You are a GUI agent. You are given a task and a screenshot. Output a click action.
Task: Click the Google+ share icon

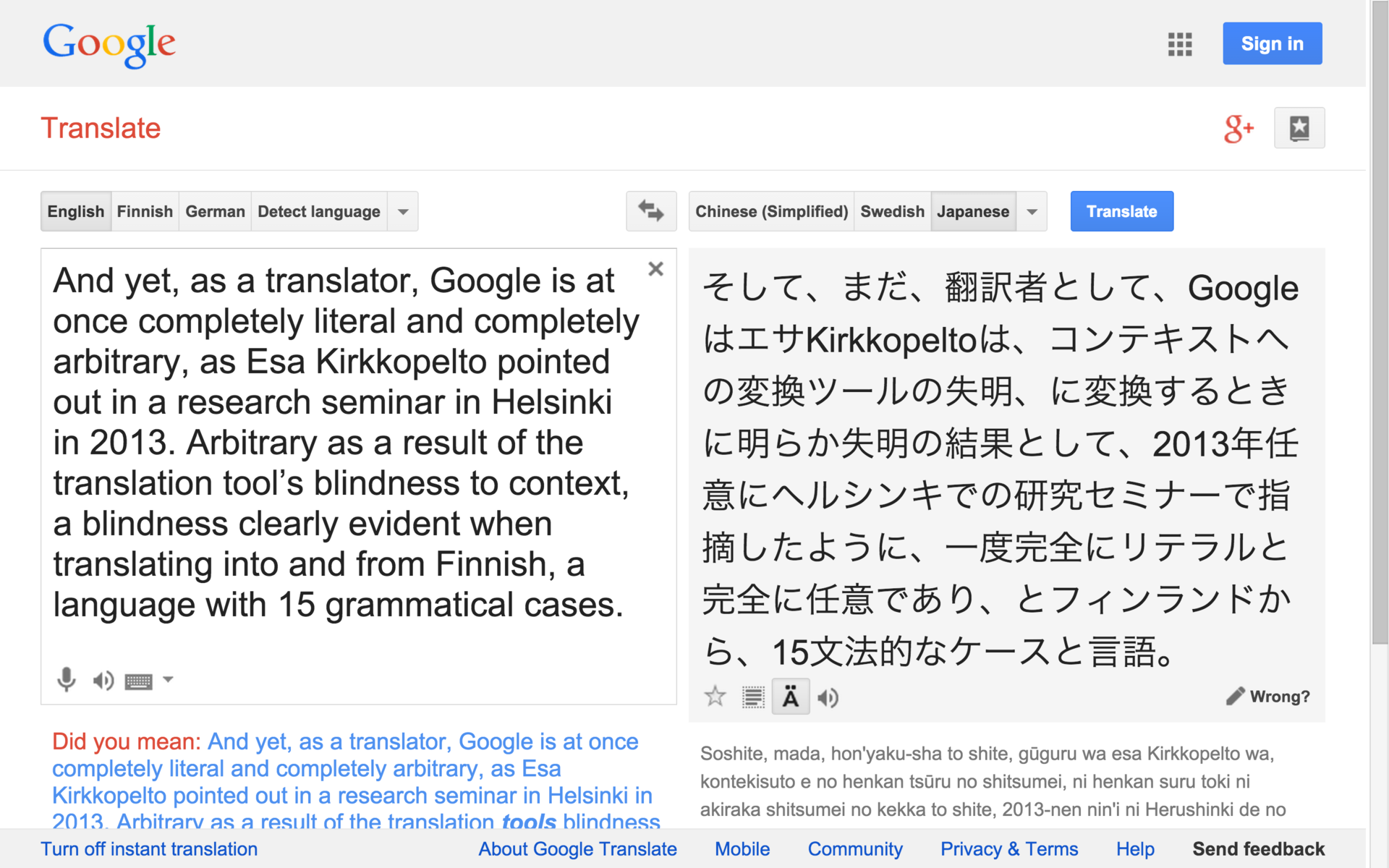[x=1238, y=129]
